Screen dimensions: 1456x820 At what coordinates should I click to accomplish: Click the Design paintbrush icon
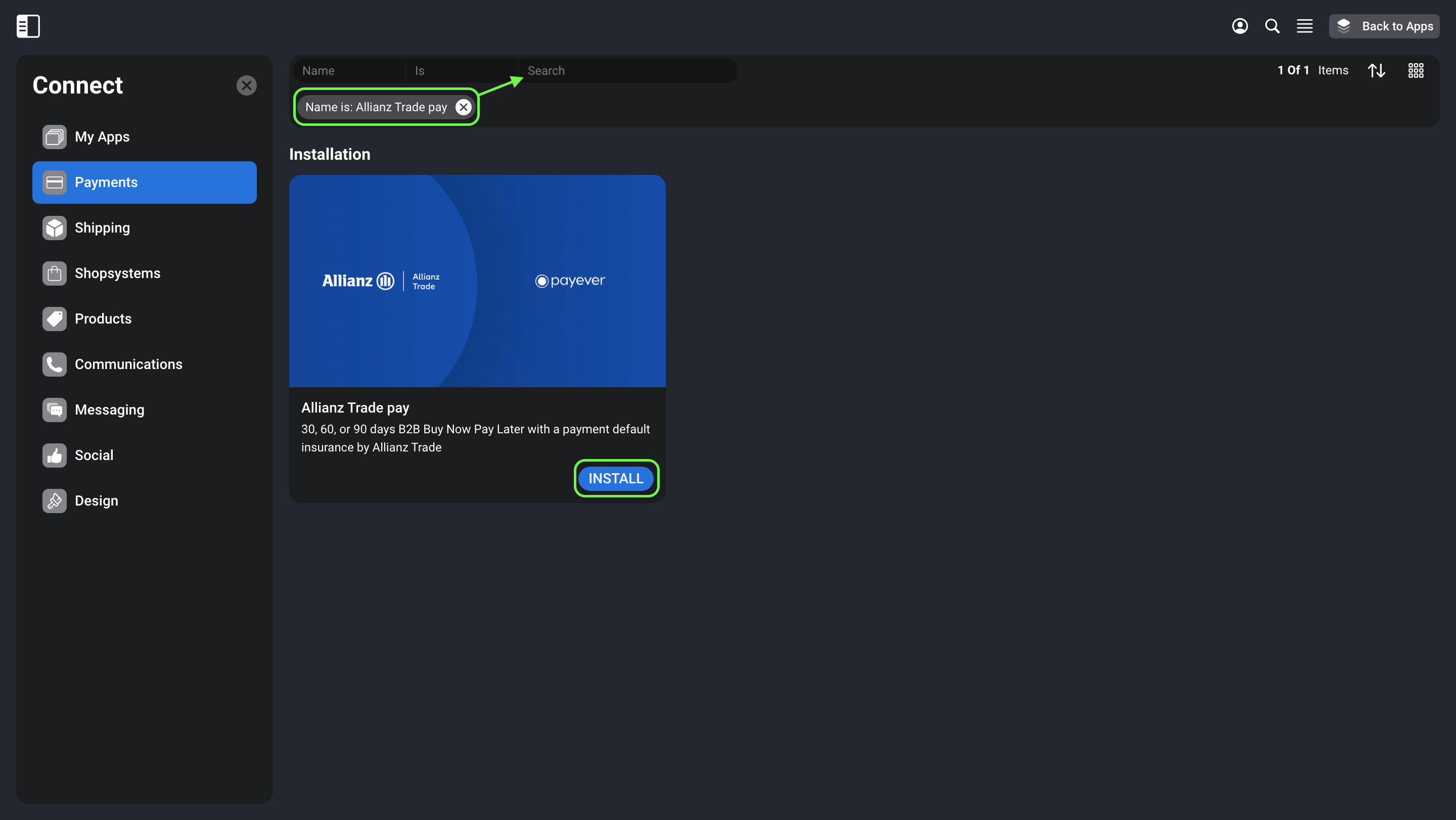coord(54,500)
